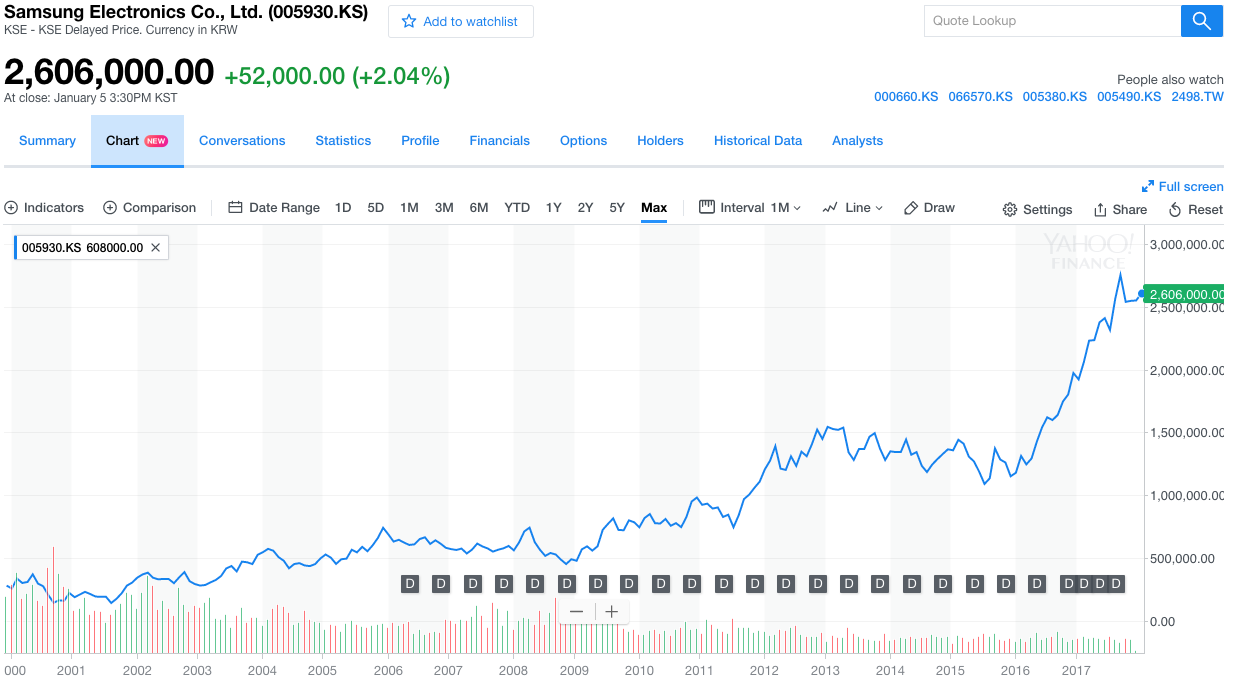Select the YTD time range
Viewport: 1234px width, 686px height.
(517, 208)
